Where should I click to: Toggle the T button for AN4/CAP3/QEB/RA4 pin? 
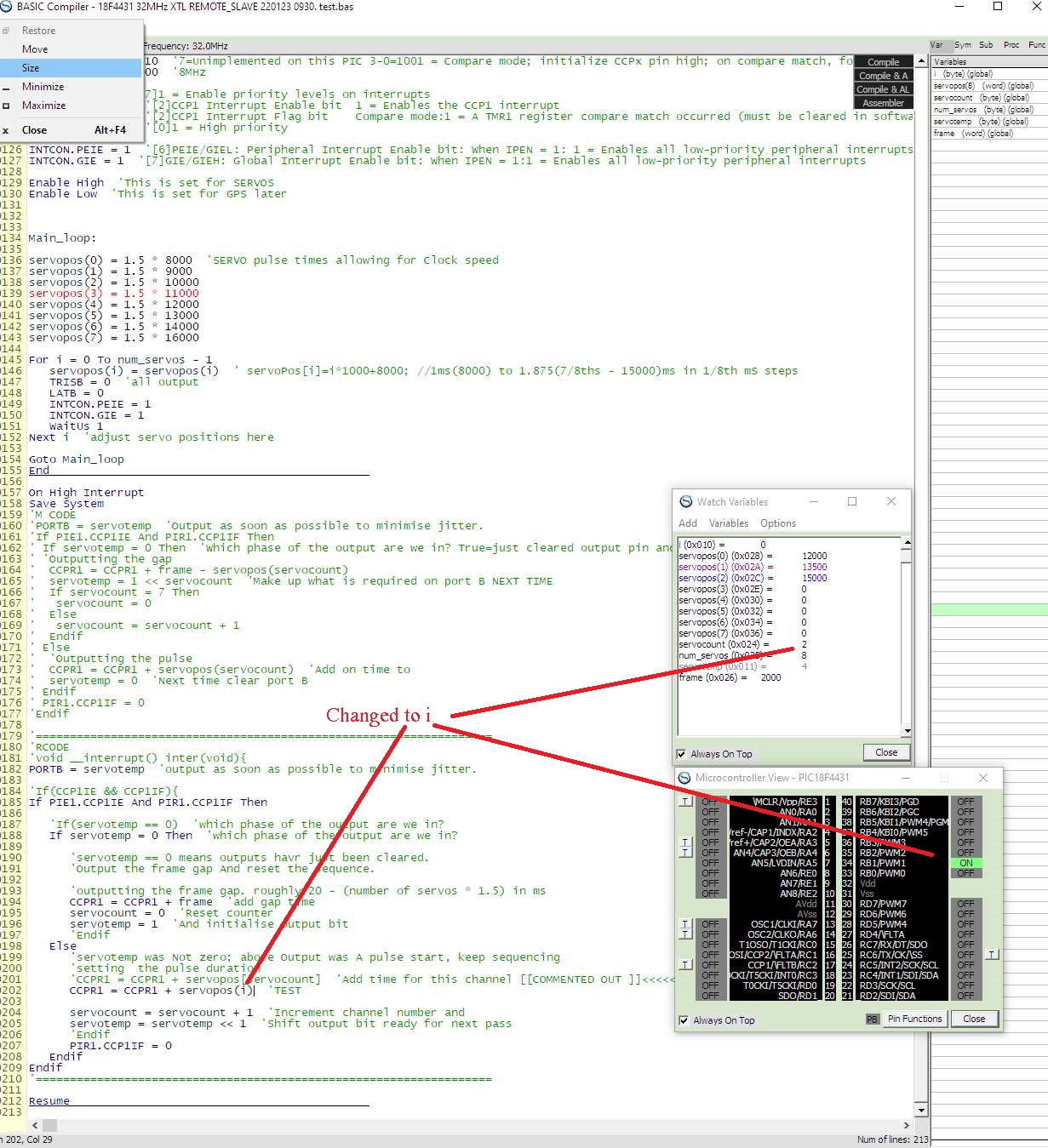685,852
